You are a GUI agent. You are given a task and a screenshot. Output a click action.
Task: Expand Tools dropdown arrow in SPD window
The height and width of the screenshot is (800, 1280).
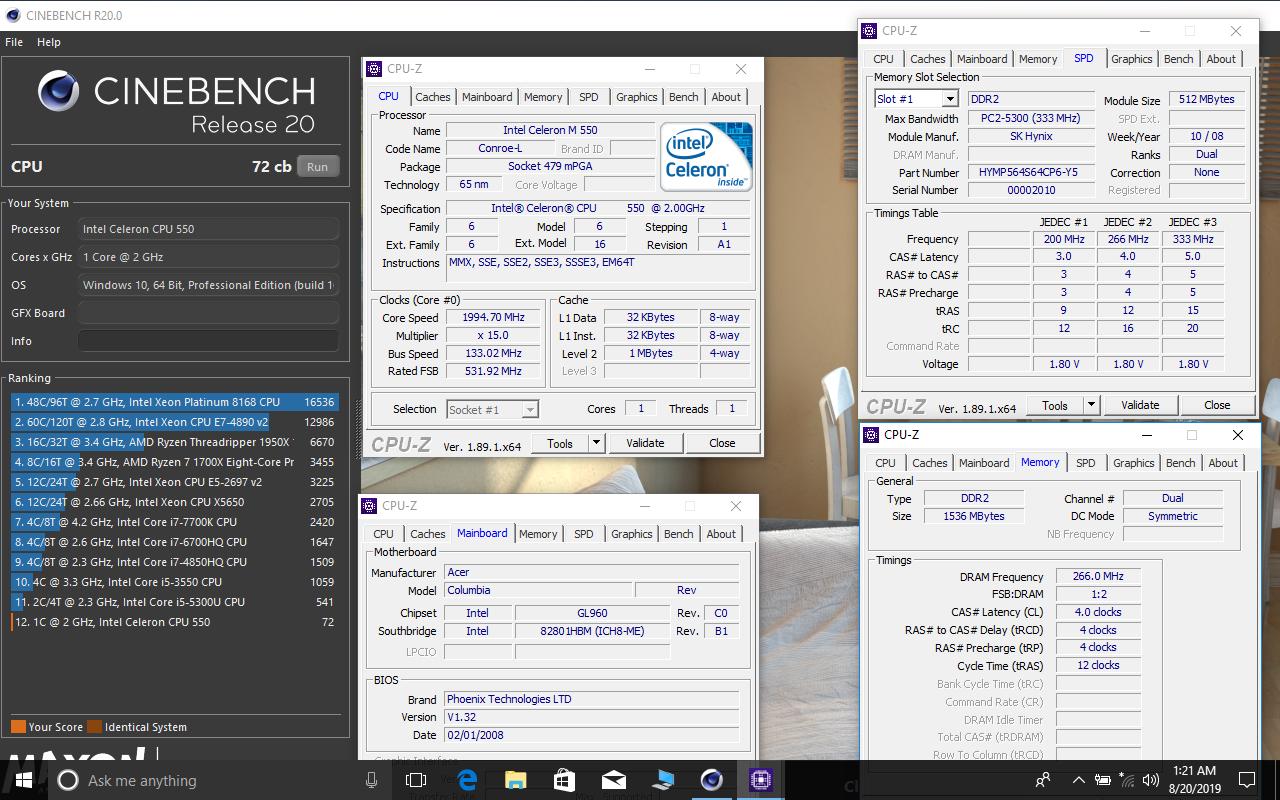click(x=1091, y=405)
